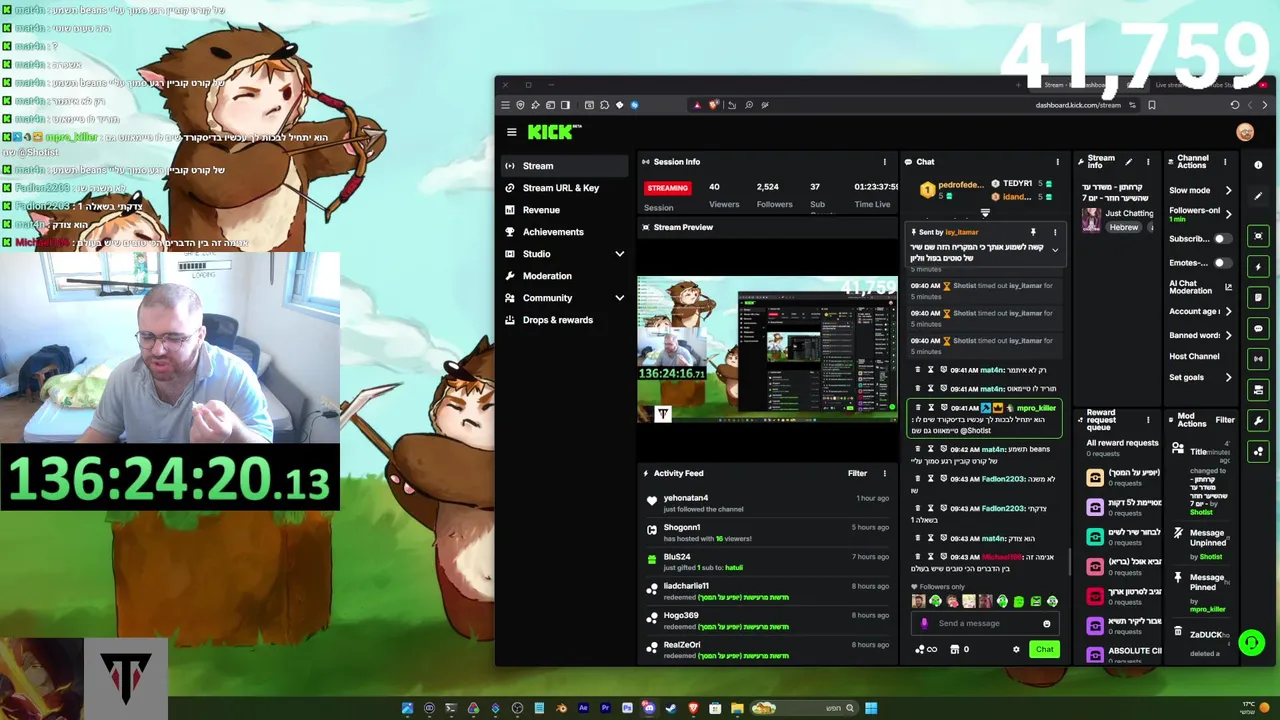The height and width of the screenshot is (720, 1280).
Task: Expand the Community submenu chevron
Action: [x=619, y=298]
